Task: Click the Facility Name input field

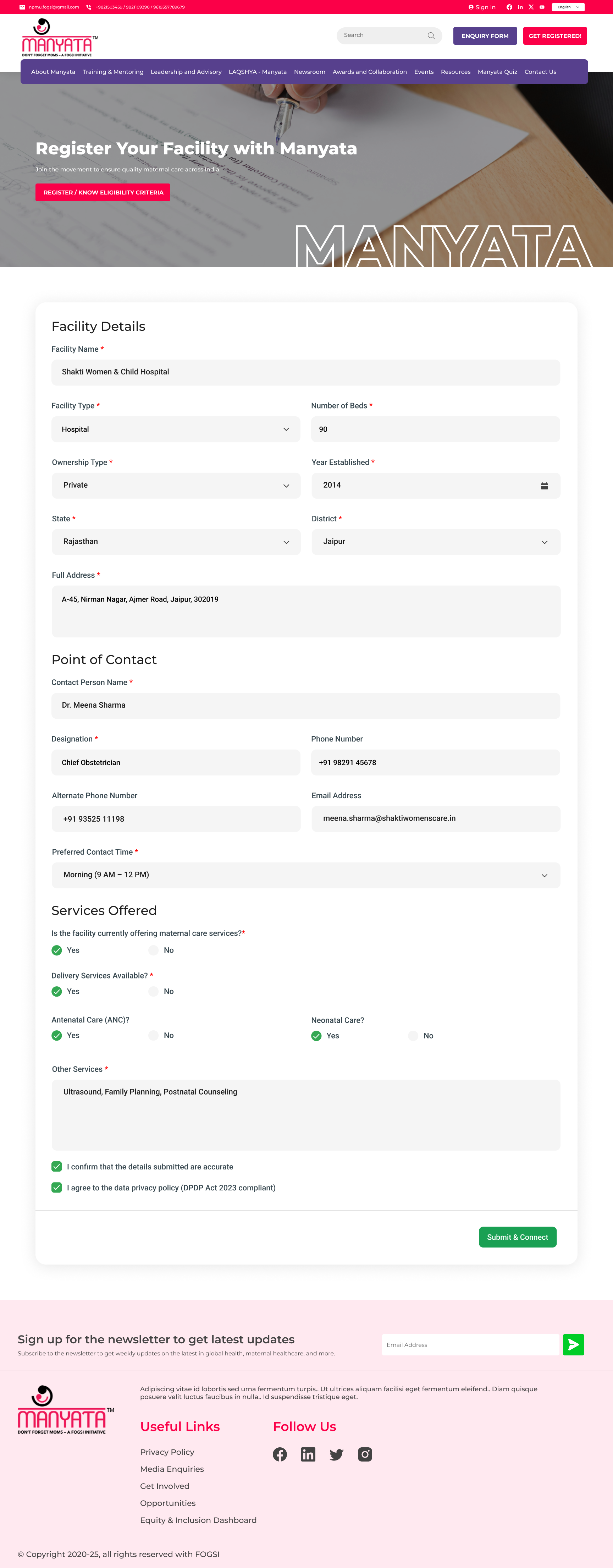Action: click(305, 372)
